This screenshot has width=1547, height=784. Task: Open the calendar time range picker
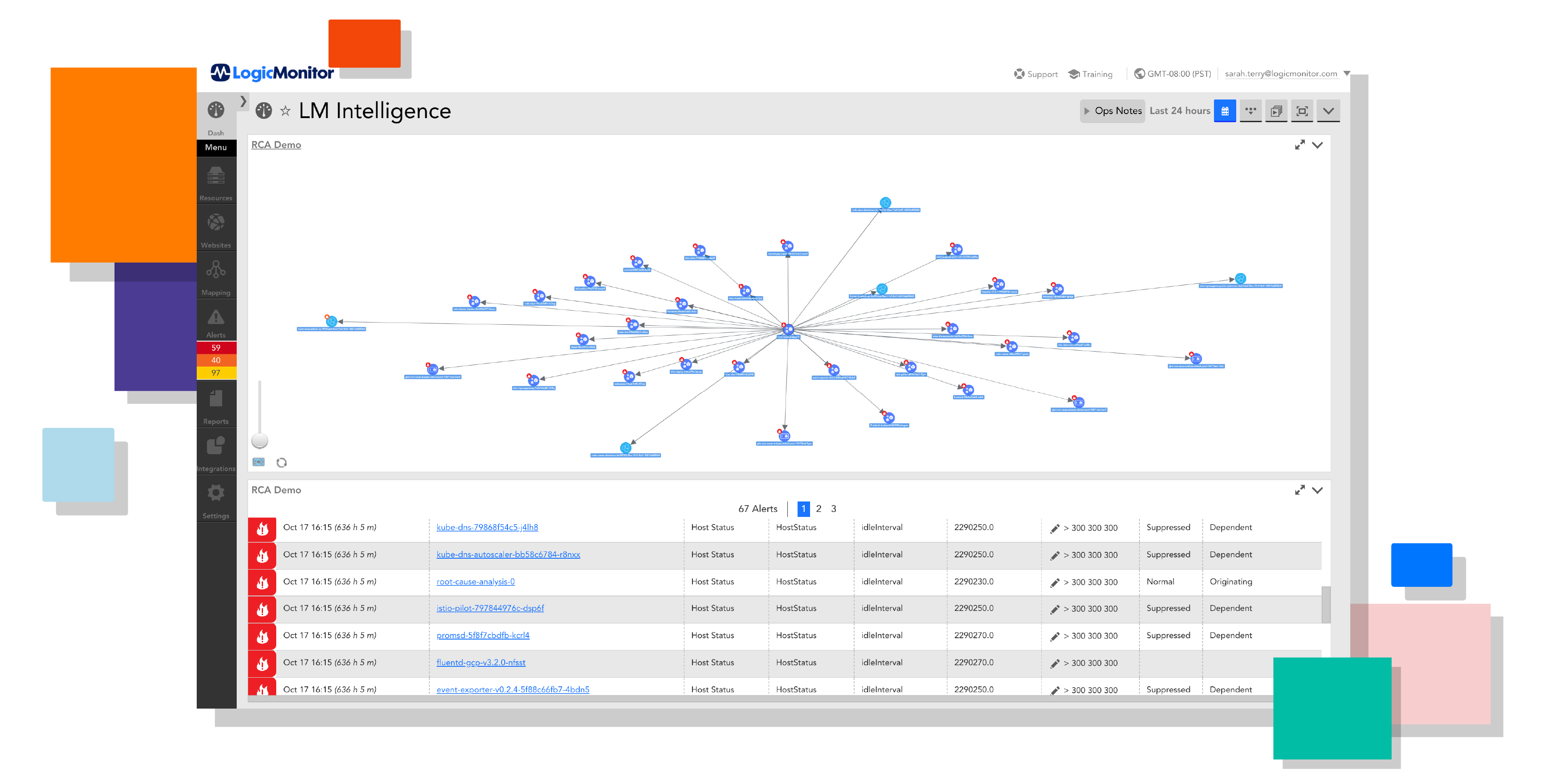[1224, 110]
